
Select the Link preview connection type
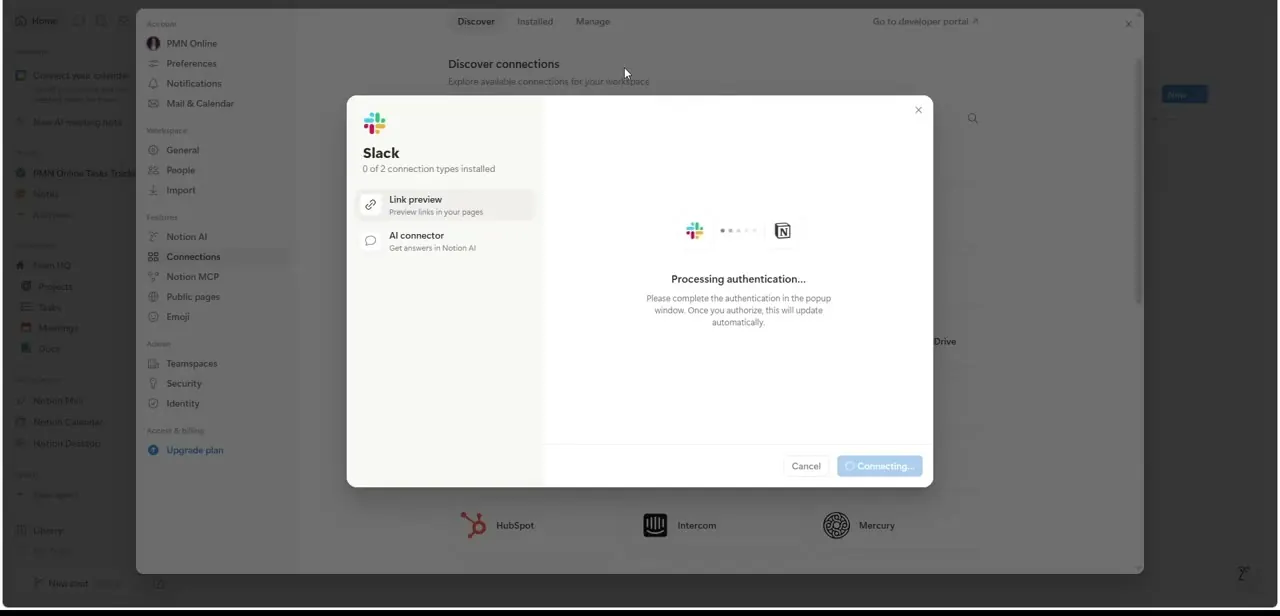pyautogui.click(x=446, y=205)
